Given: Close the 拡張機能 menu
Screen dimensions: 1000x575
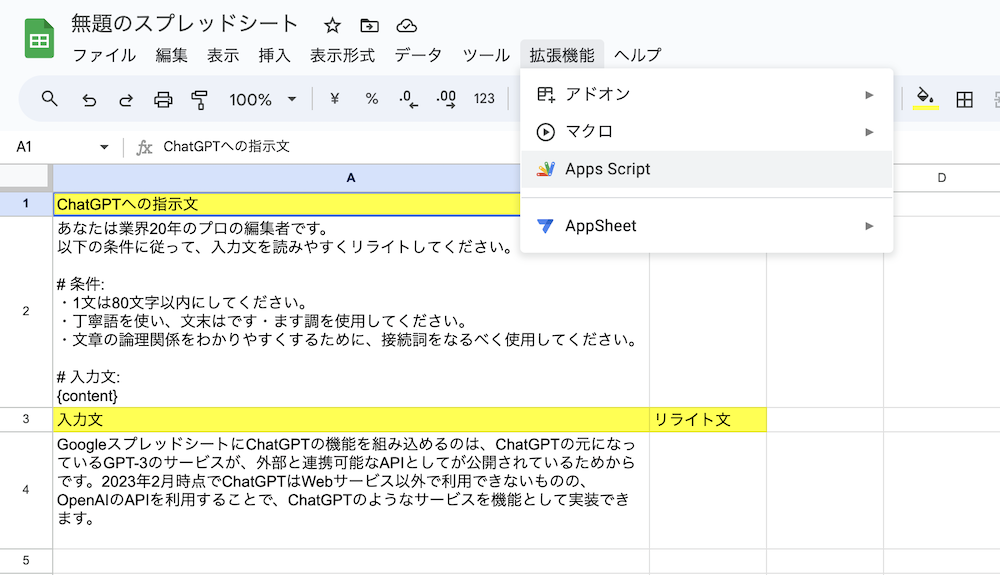Looking at the screenshot, I should pos(562,55).
